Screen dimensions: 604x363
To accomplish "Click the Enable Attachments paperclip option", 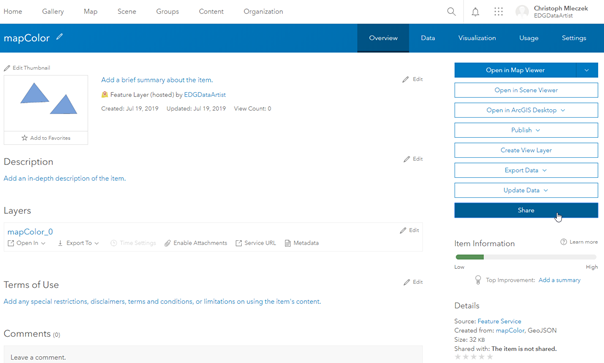I will tap(196, 243).
